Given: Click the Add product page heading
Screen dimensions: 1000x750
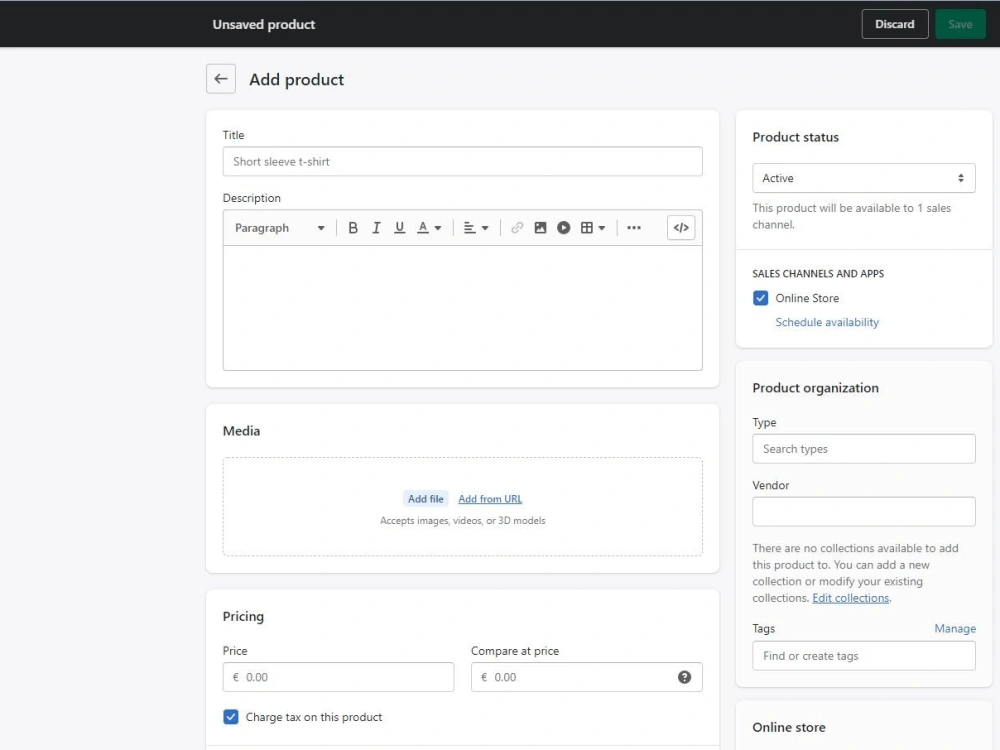Looking at the screenshot, I should pyautogui.click(x=297, y=79).
